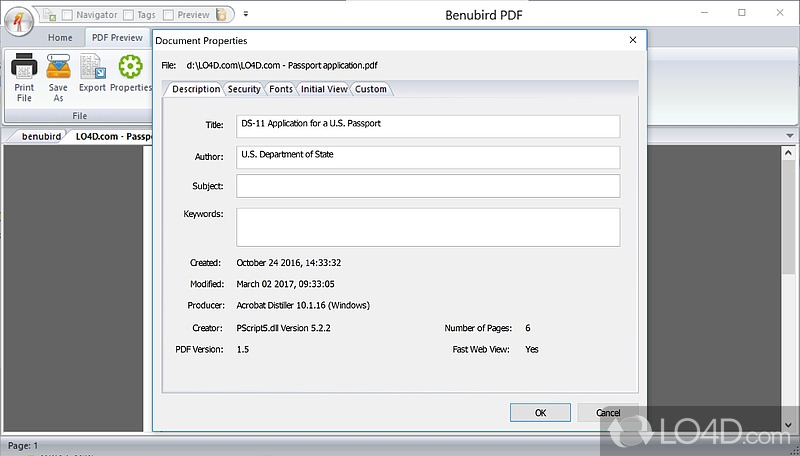
Task: Click OK in Document Properties
Action: (x=540, y=413)
